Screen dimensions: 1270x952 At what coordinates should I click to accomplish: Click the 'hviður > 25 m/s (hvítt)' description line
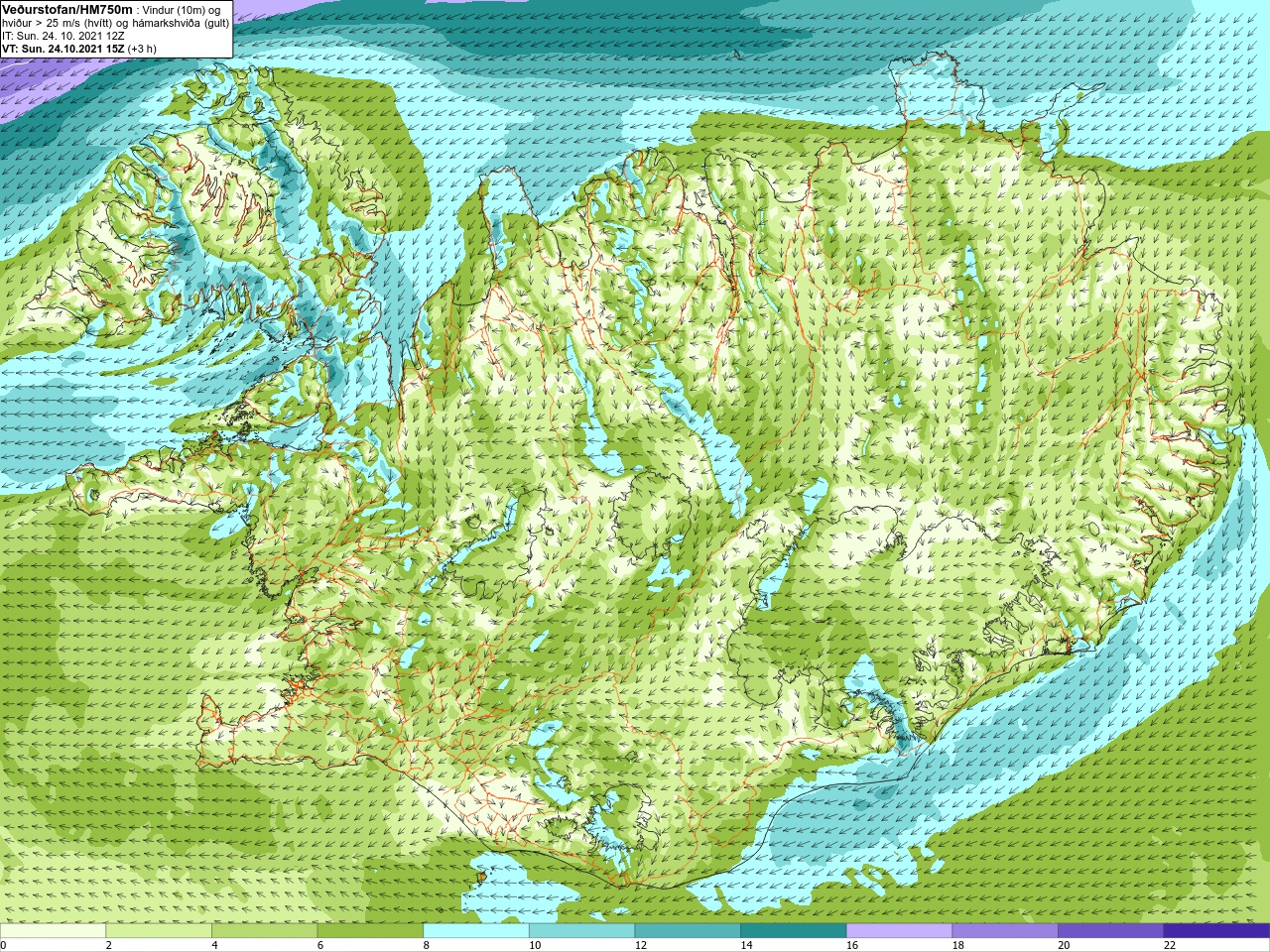click(x=115, y=23)
